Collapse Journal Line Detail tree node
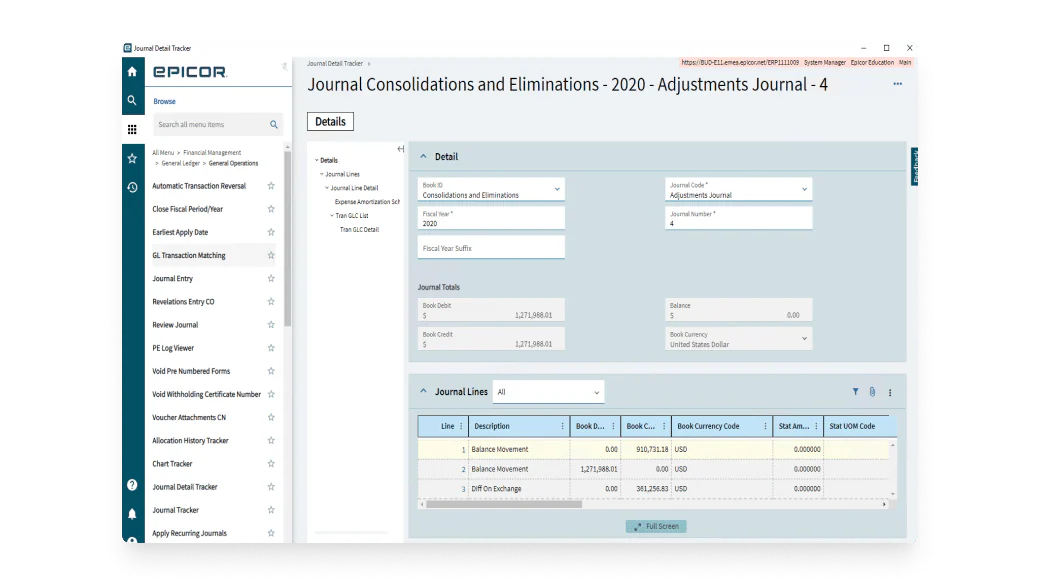Image resolution: width=1040 pixels, height=585 pixels. [327, 188]
